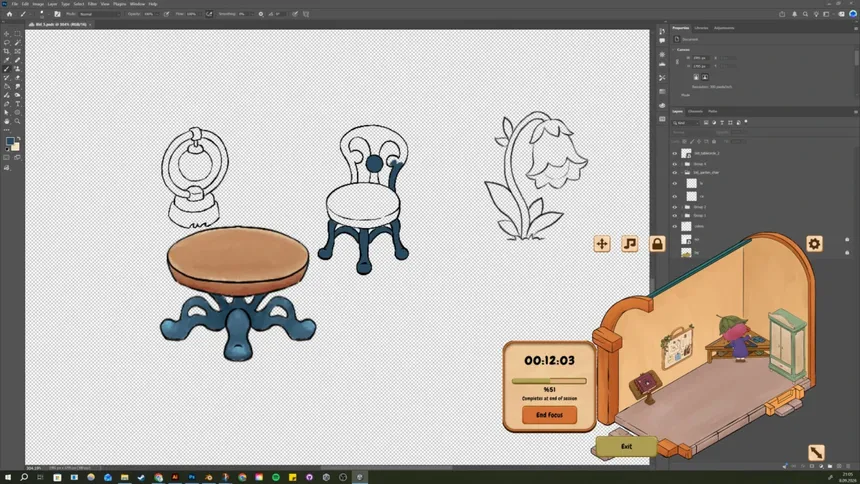Toggle pressure for opacity in options bar
The image size is (860, 484).
167,14
